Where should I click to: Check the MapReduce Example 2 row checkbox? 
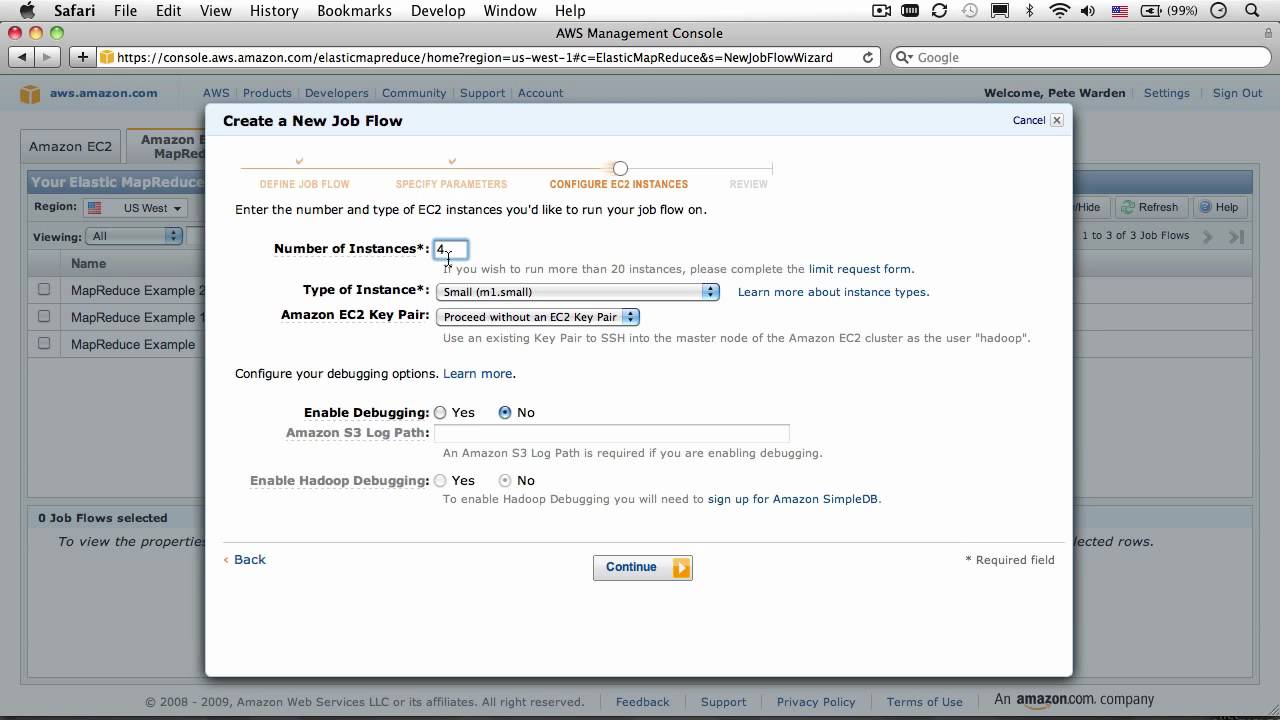point(43,289)
